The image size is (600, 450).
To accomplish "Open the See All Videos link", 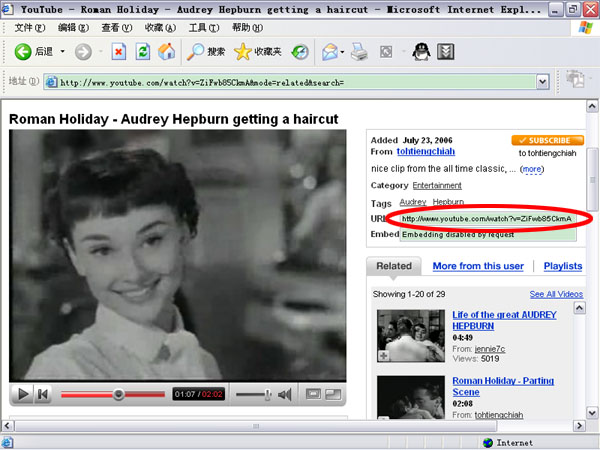I will coord(556,294).
